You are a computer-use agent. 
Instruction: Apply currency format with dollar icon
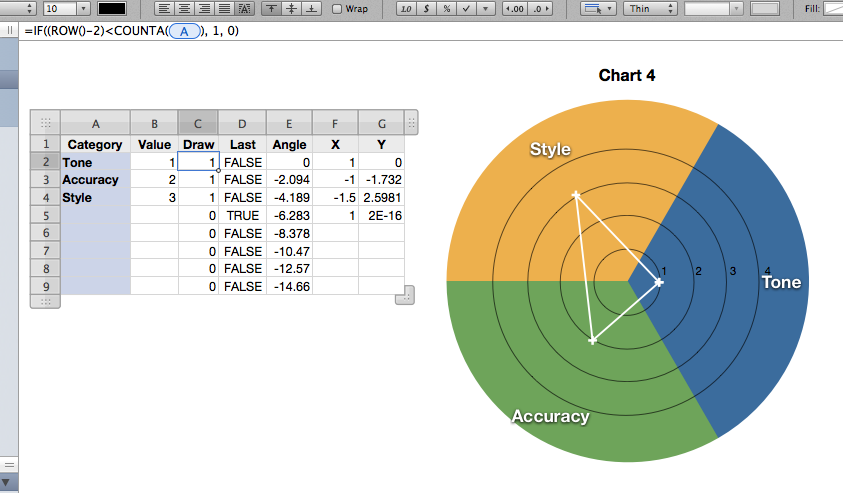[426, 8]
